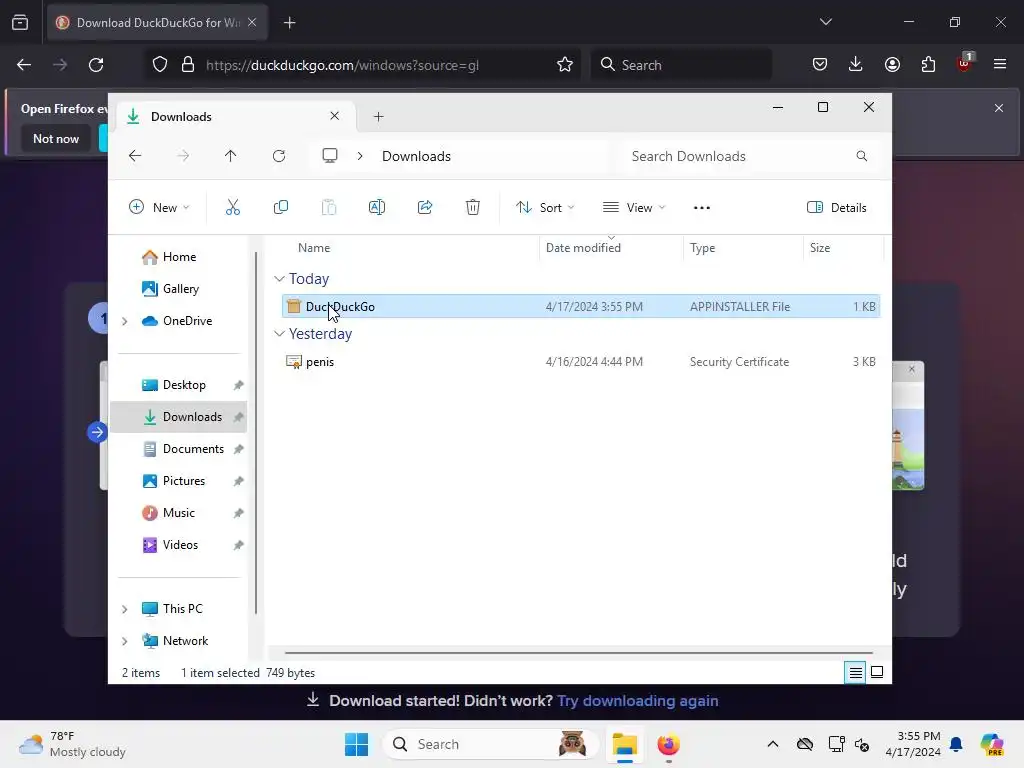
Task: Collapse the Today group
Action: click(280, 279)
